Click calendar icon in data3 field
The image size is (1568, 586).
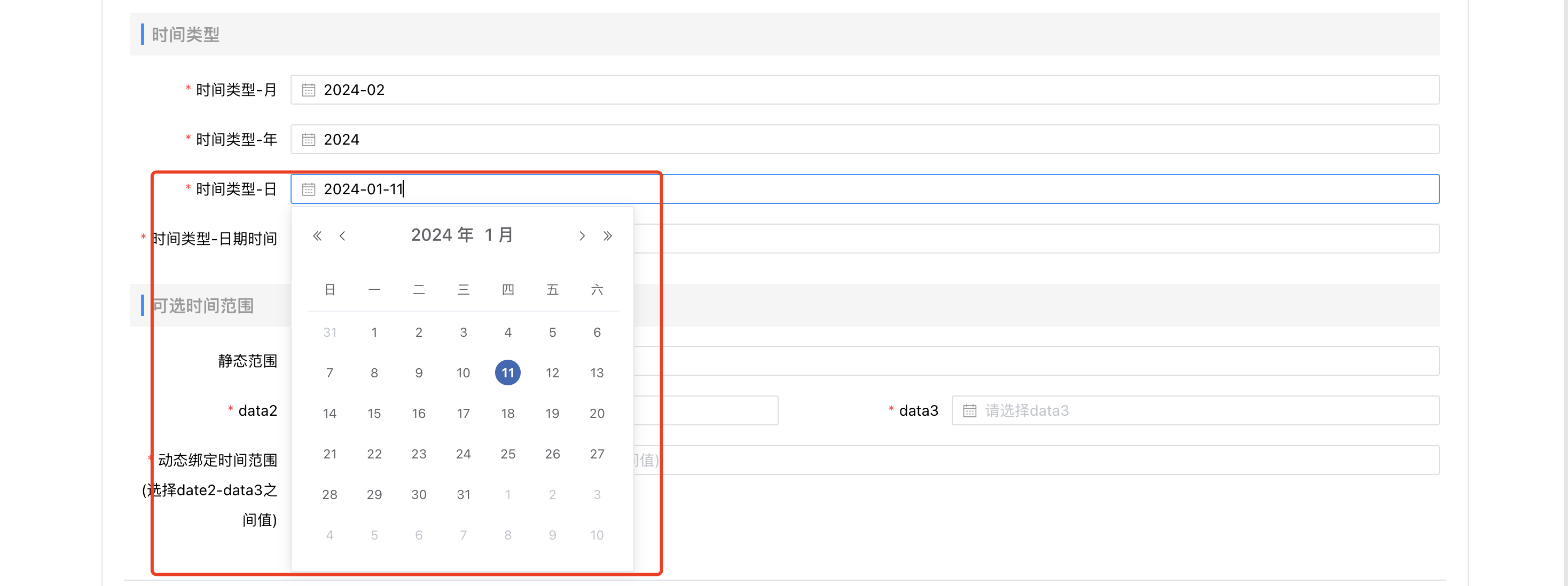tap(970, 411)
